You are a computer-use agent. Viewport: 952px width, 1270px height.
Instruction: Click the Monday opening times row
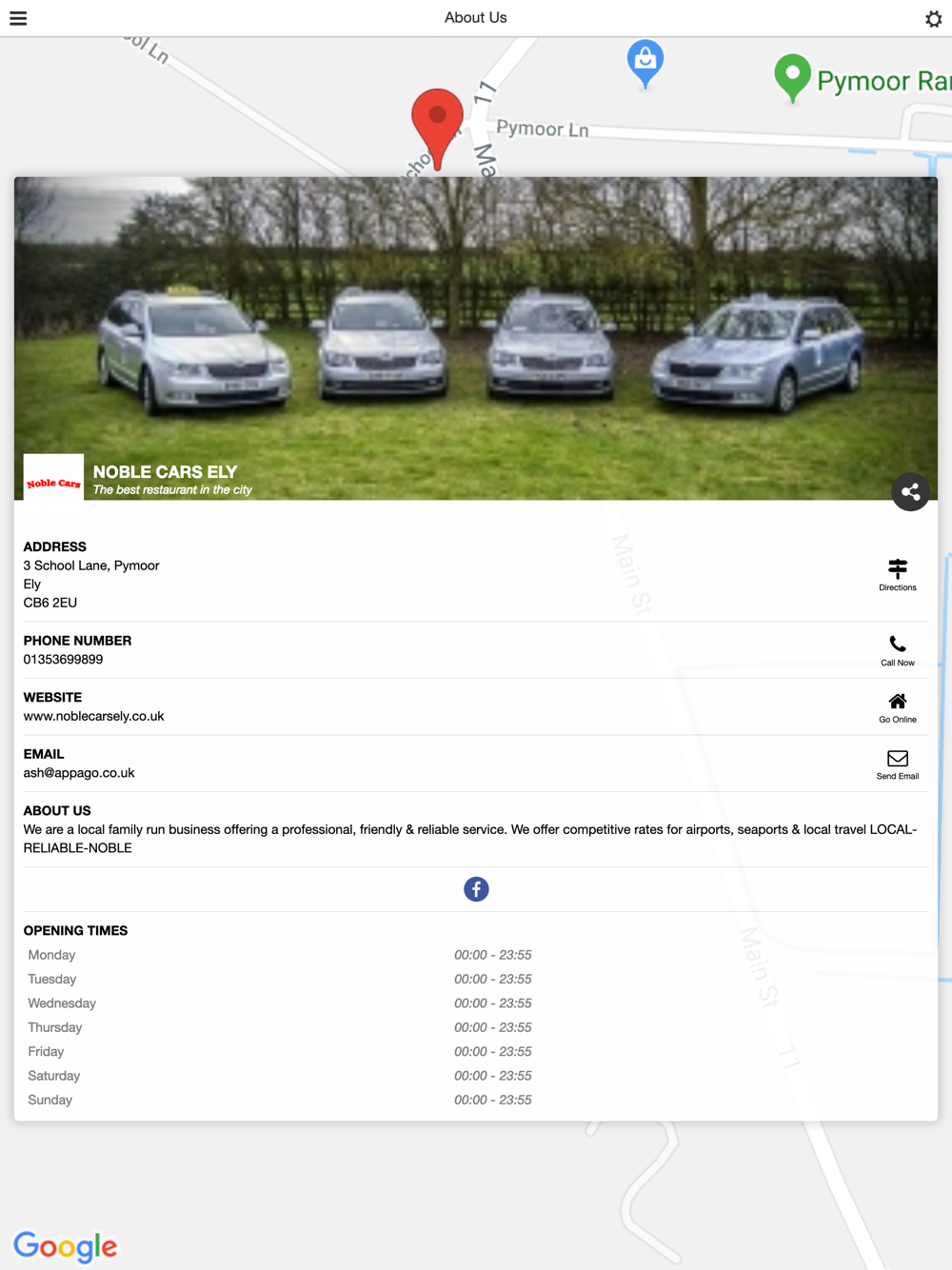coord(476,955)
